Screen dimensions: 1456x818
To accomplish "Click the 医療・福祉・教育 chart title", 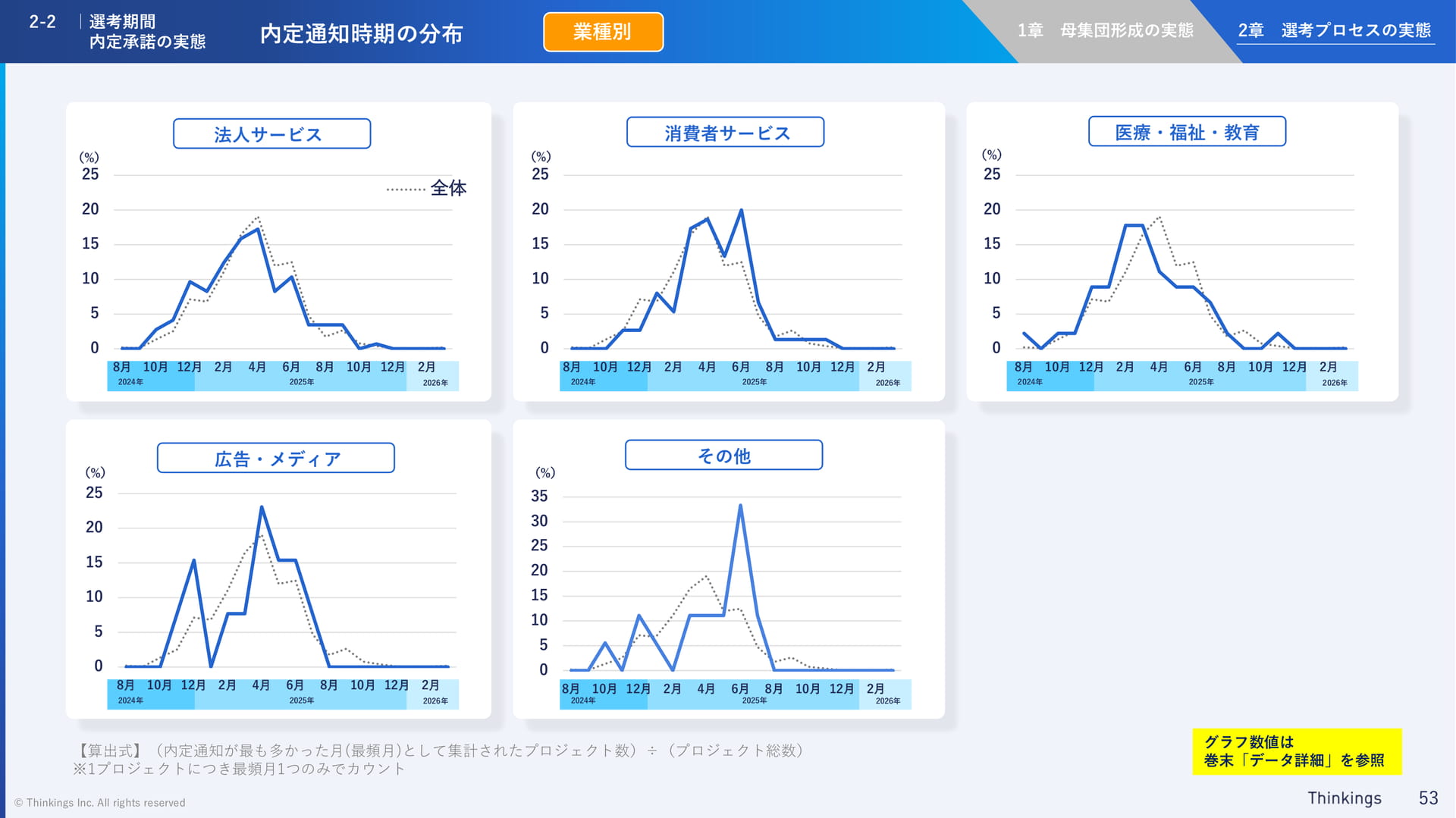I will (x=1187, y=132).
